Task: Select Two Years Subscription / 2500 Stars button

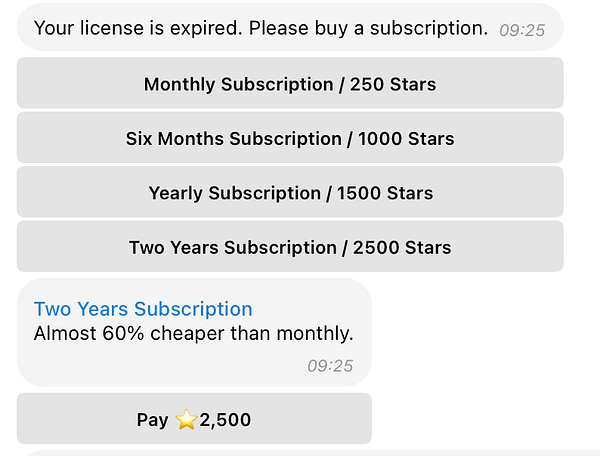Action: [x=290, y=247]
